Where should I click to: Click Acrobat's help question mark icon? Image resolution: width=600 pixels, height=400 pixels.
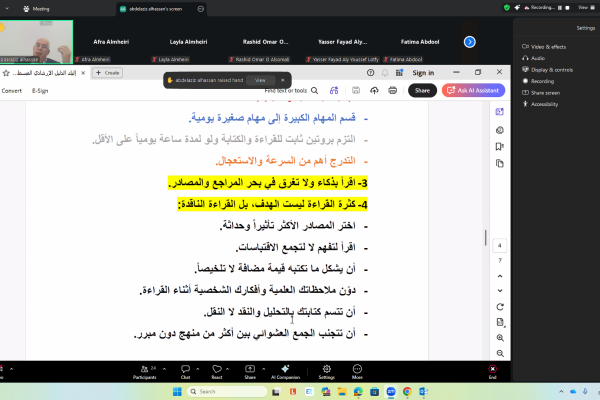click(x=370, y=73)
